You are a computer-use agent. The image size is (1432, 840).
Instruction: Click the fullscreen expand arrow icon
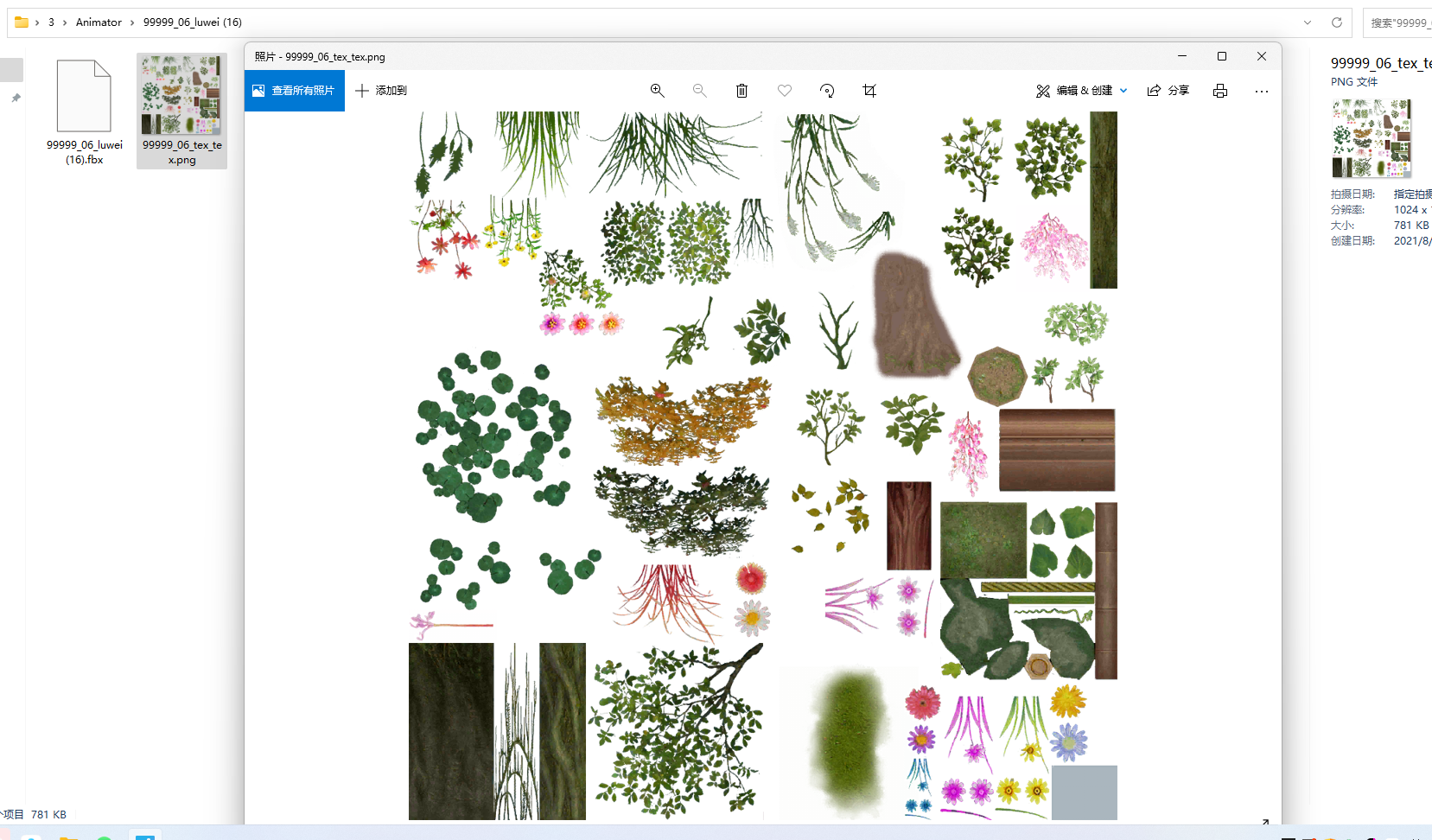(1265, 822)
